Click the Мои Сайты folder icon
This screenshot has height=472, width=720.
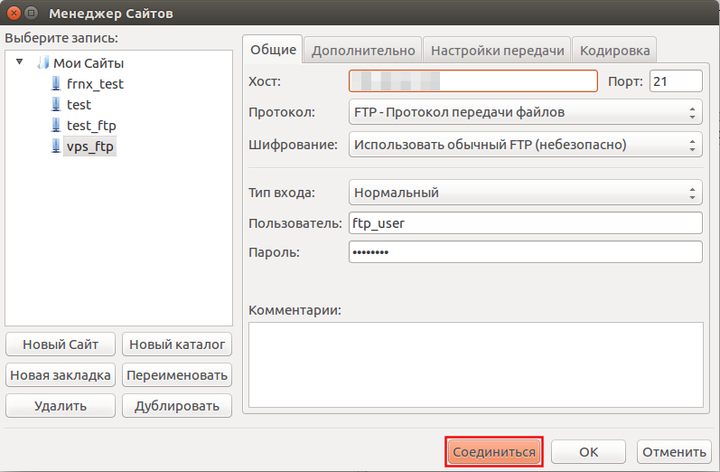click(x=43, y=62)
